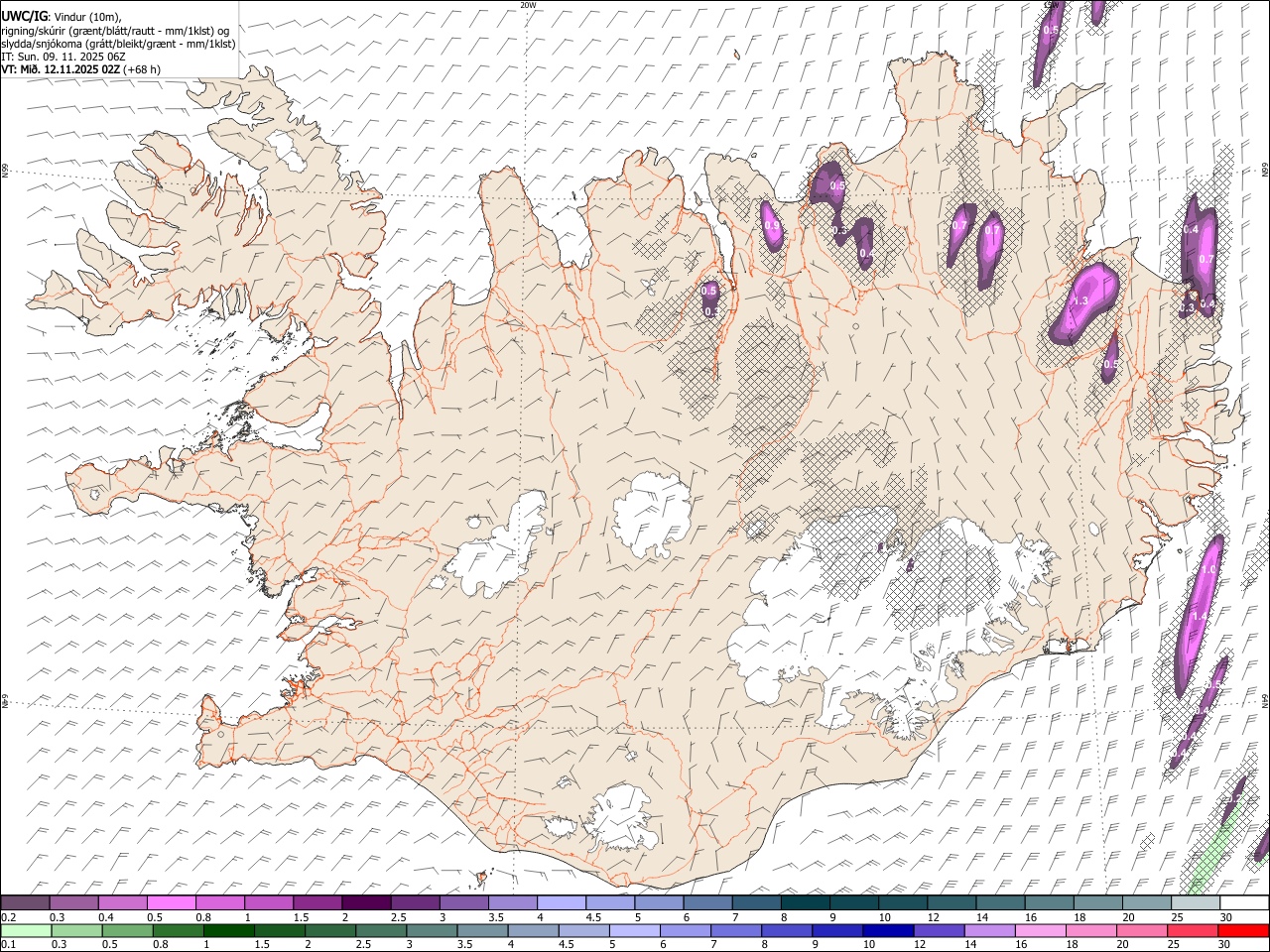Select the light green 0.3 swatch in lower legend row

pyautogui.click(x=76, y=930)
